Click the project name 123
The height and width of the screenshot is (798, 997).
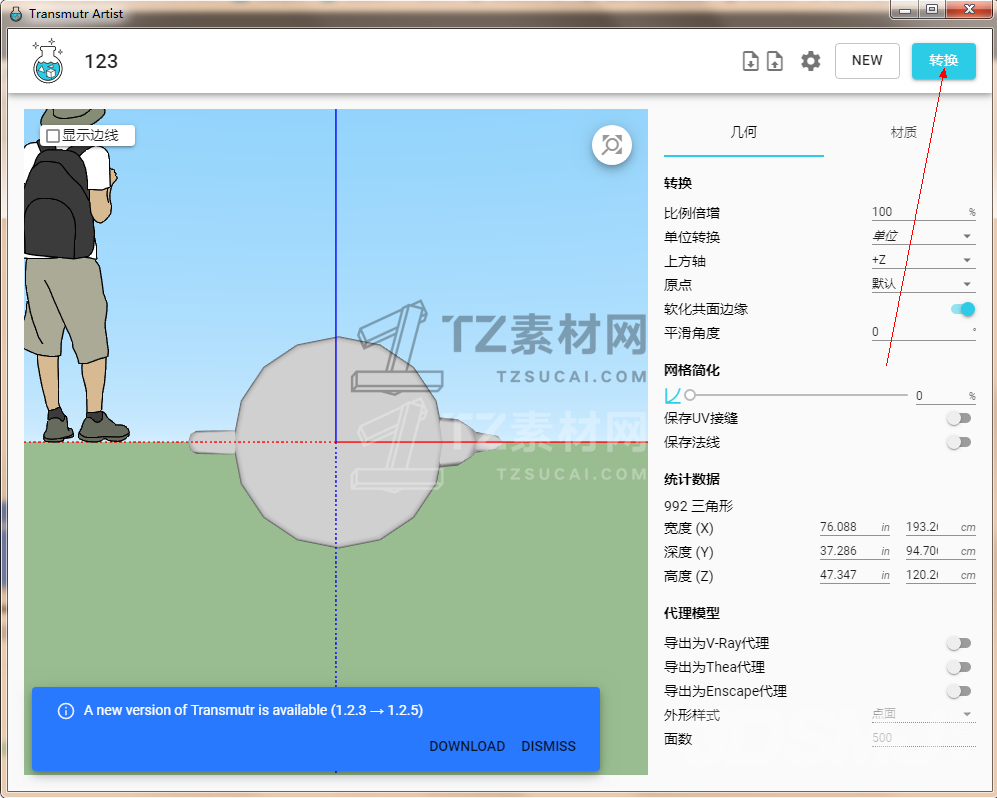pos(101,62)
